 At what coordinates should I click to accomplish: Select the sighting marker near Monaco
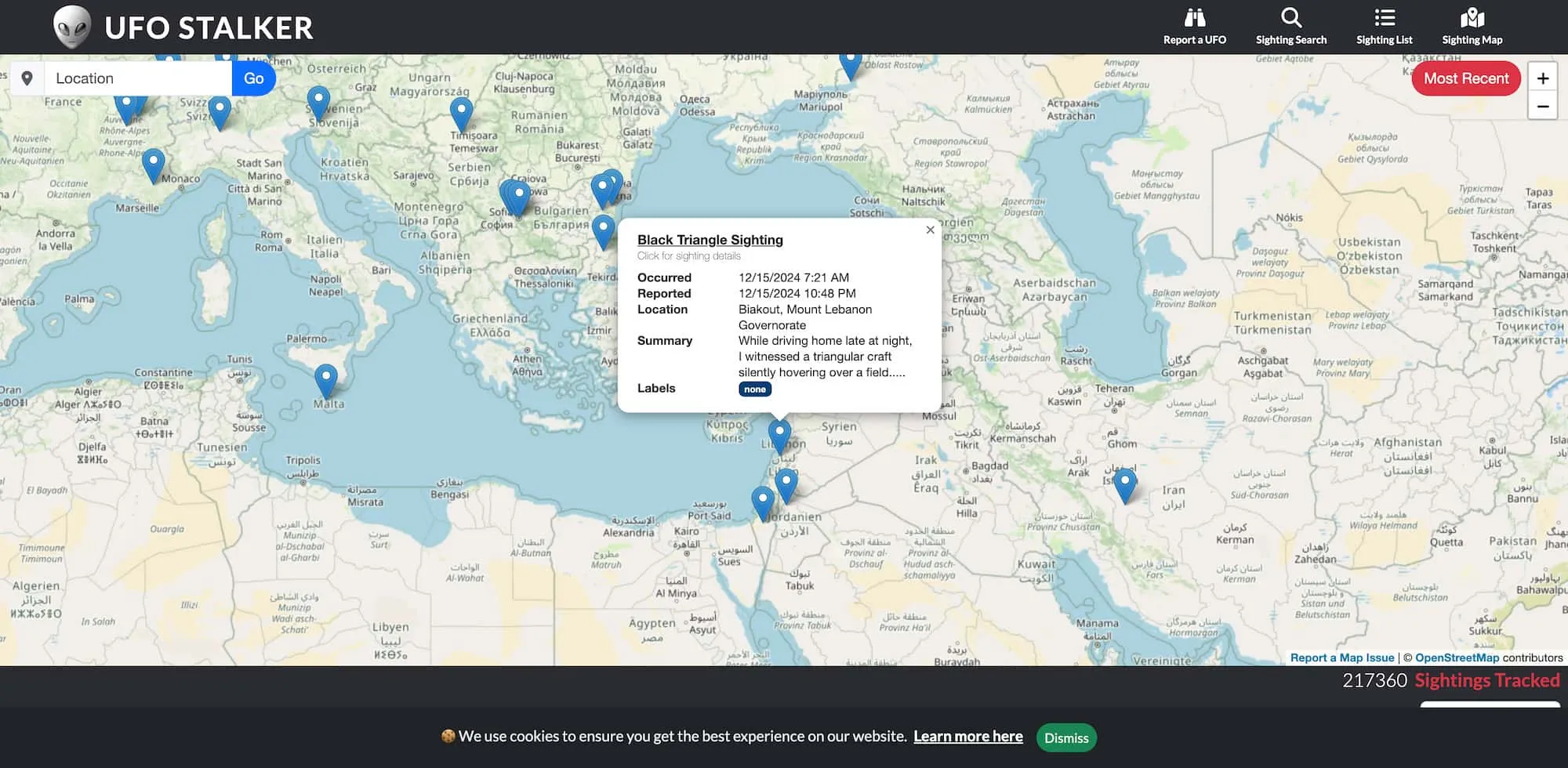click(x=153, y=165)
